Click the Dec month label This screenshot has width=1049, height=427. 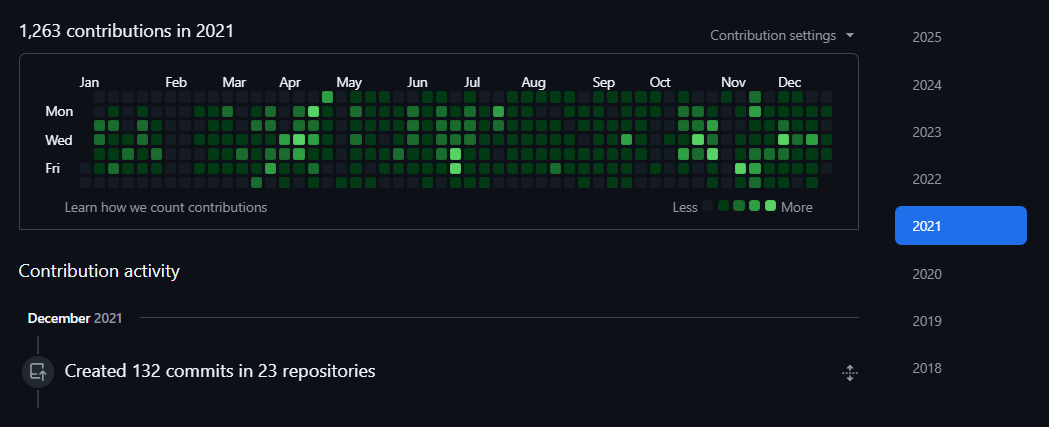[789, 82]
